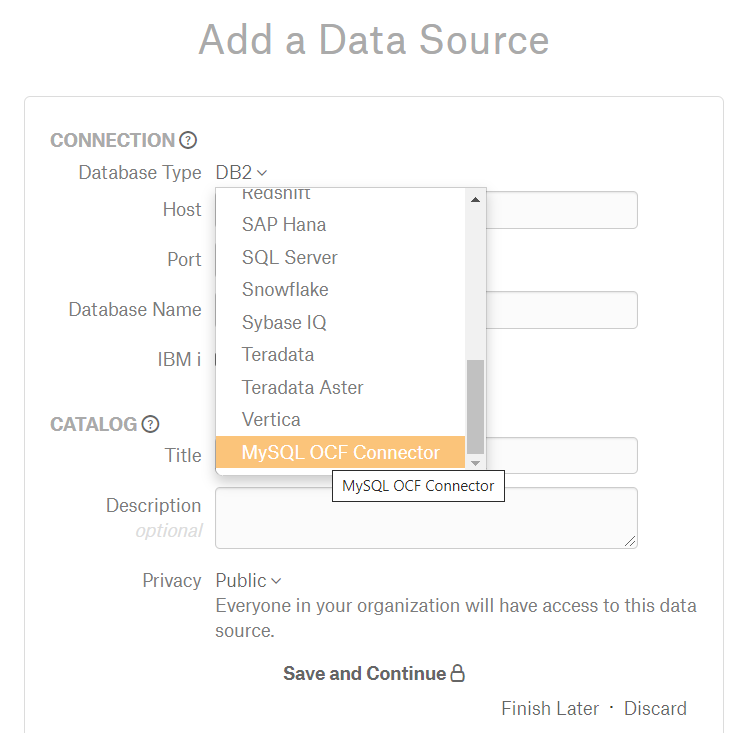Viewport: 742px width, 733px height.
Task: Select the MySQL OCF Connector option
Action: (341, 452)
